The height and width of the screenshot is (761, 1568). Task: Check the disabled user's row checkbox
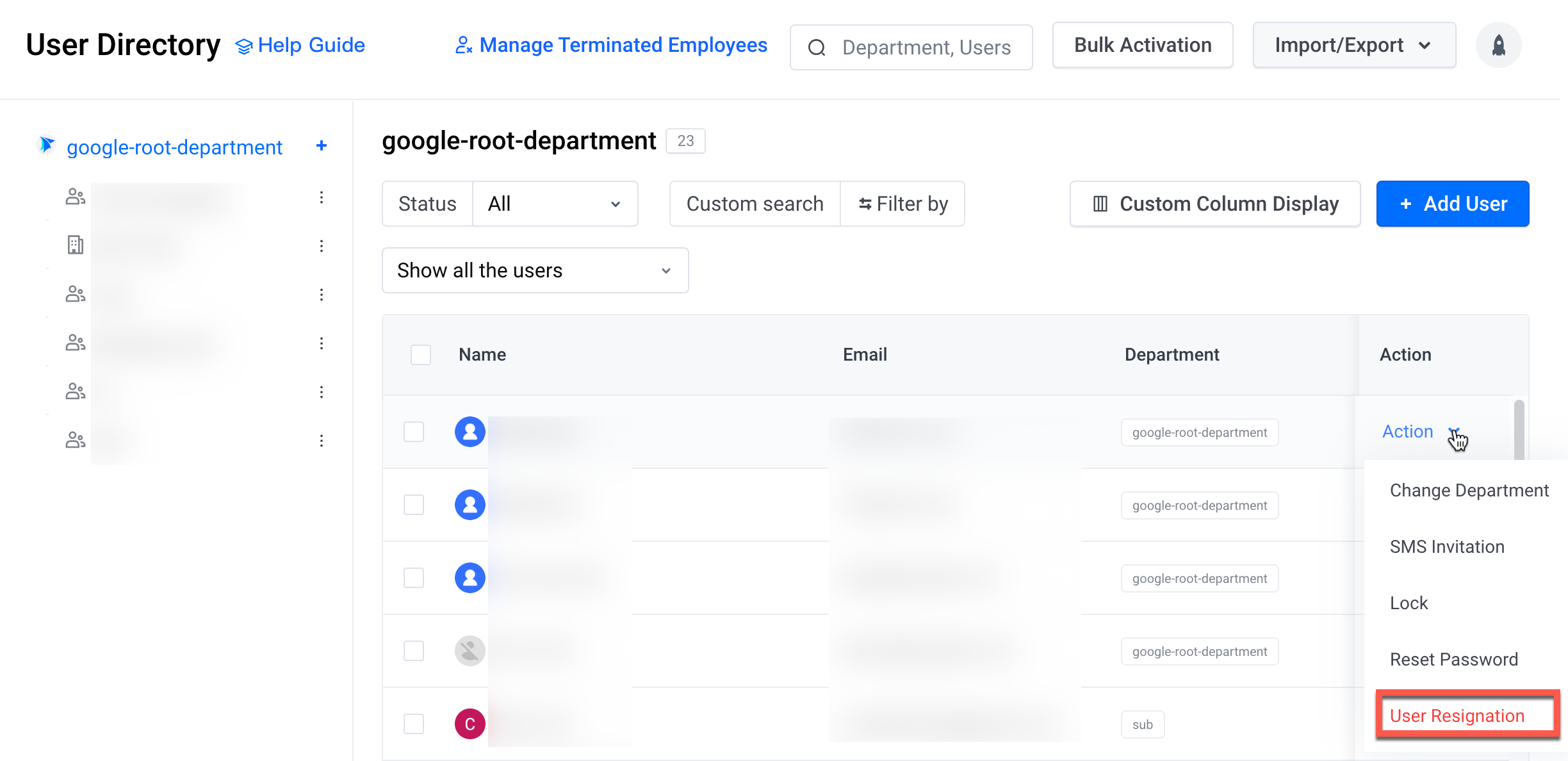coord(414,651)
